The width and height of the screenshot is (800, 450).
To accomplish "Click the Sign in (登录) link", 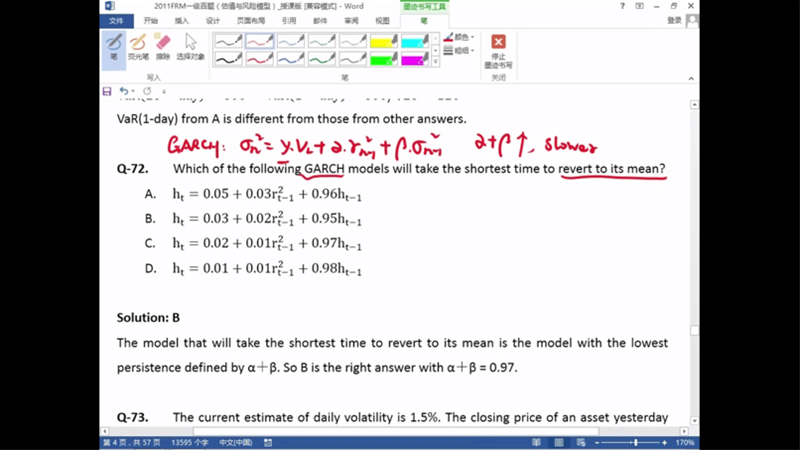I will [674, 20].
